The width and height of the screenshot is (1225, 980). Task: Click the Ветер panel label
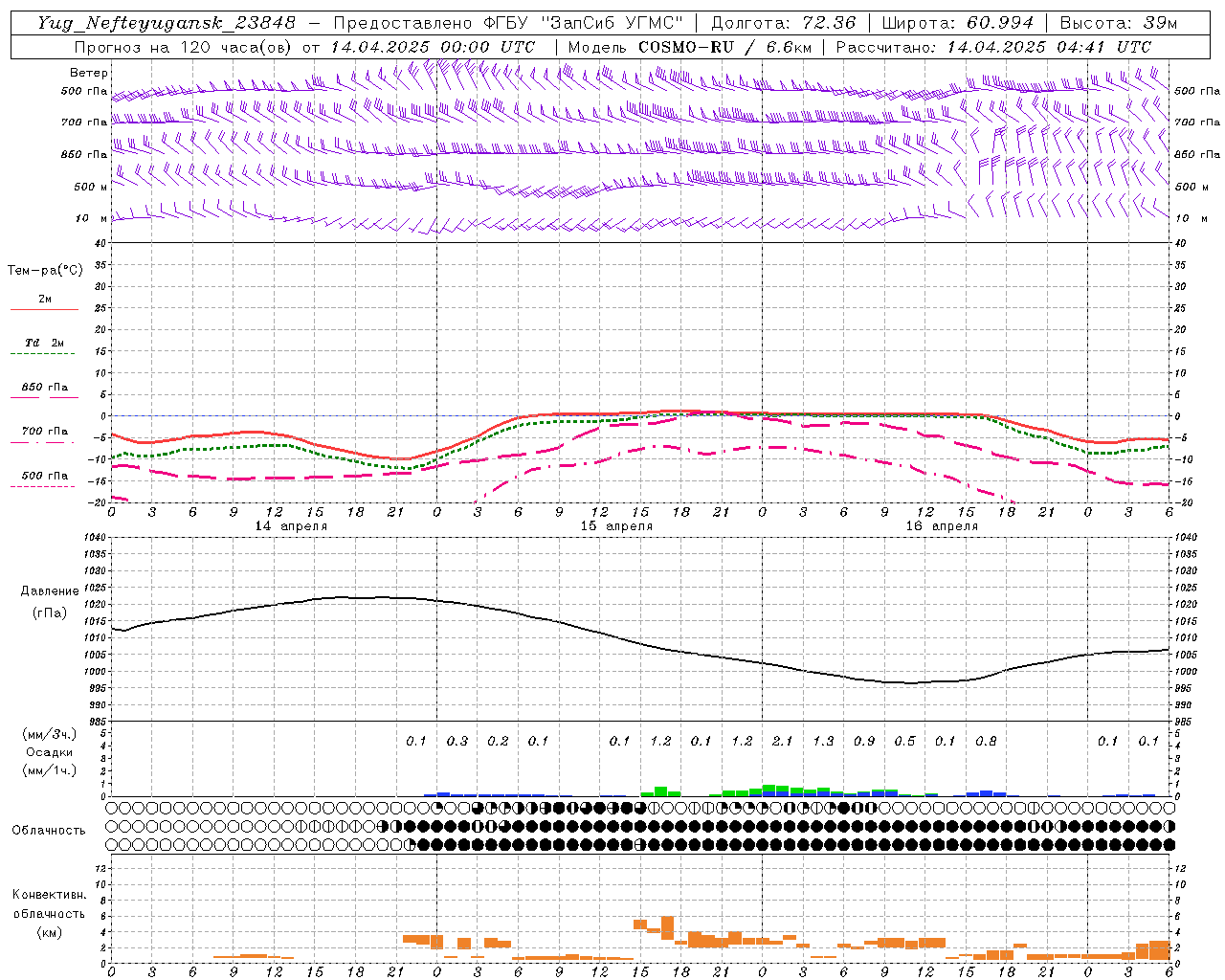point(89,73)
